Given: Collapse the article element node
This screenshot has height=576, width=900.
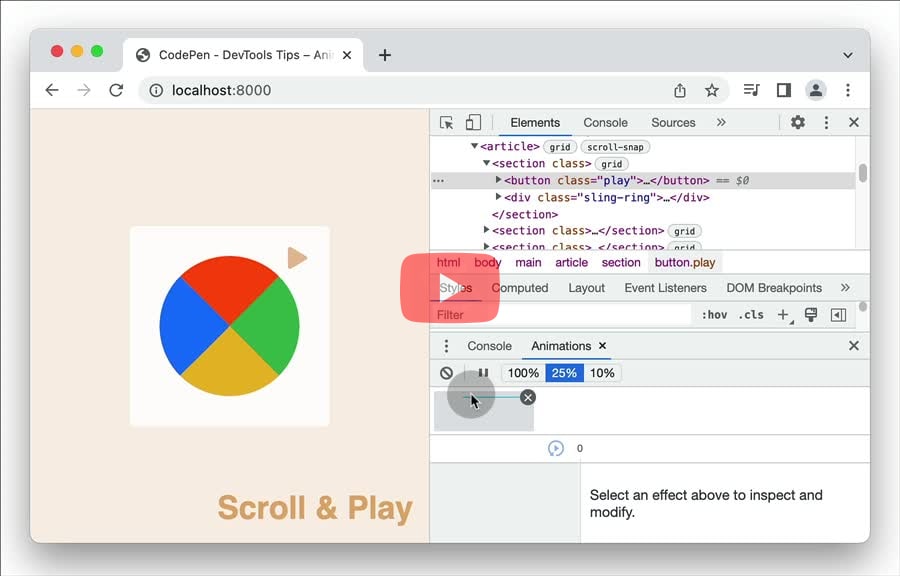Looking at the screenshot, I should coord(475,146).
